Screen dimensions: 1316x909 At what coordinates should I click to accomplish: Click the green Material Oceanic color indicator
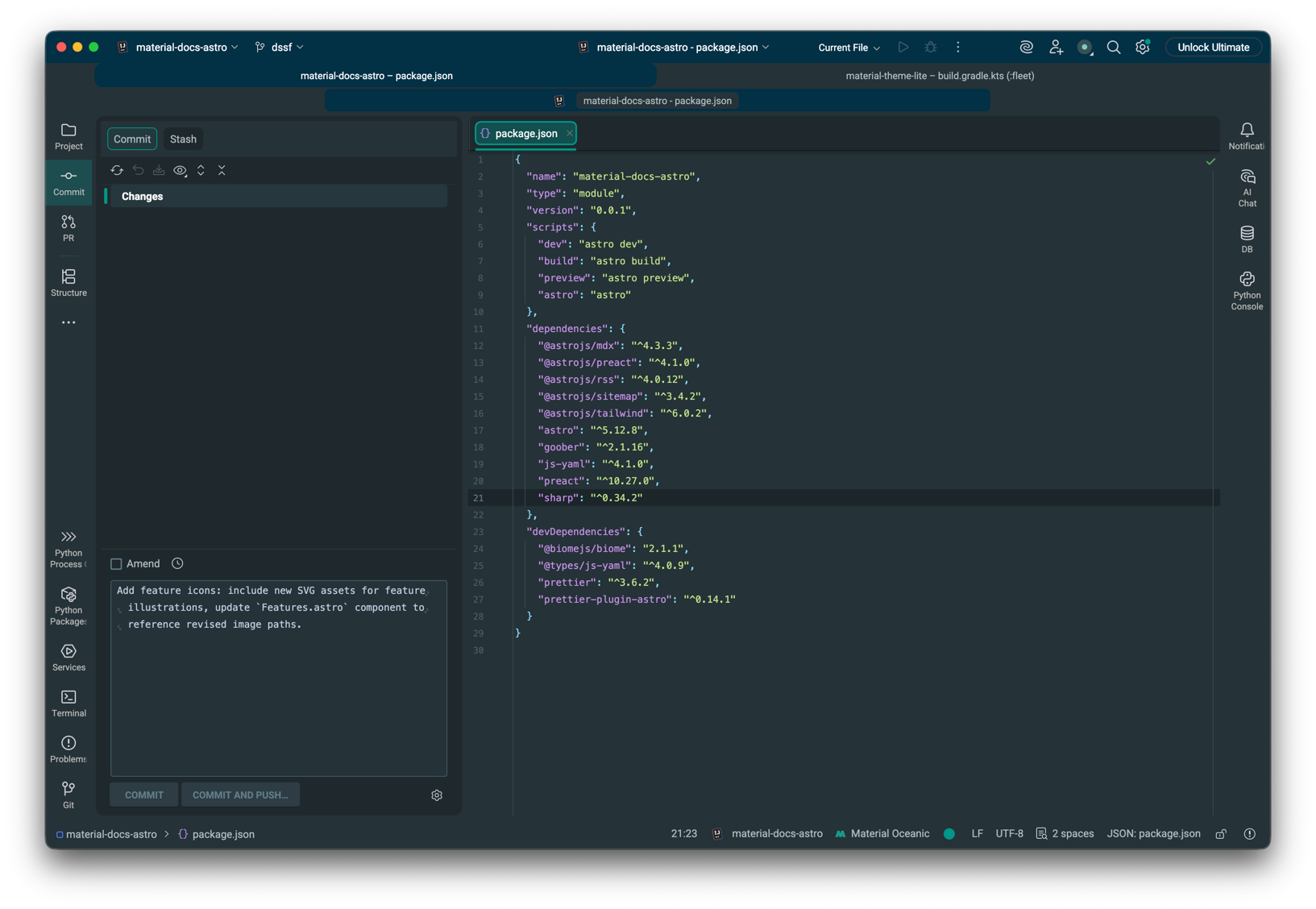tap(949, 834)
